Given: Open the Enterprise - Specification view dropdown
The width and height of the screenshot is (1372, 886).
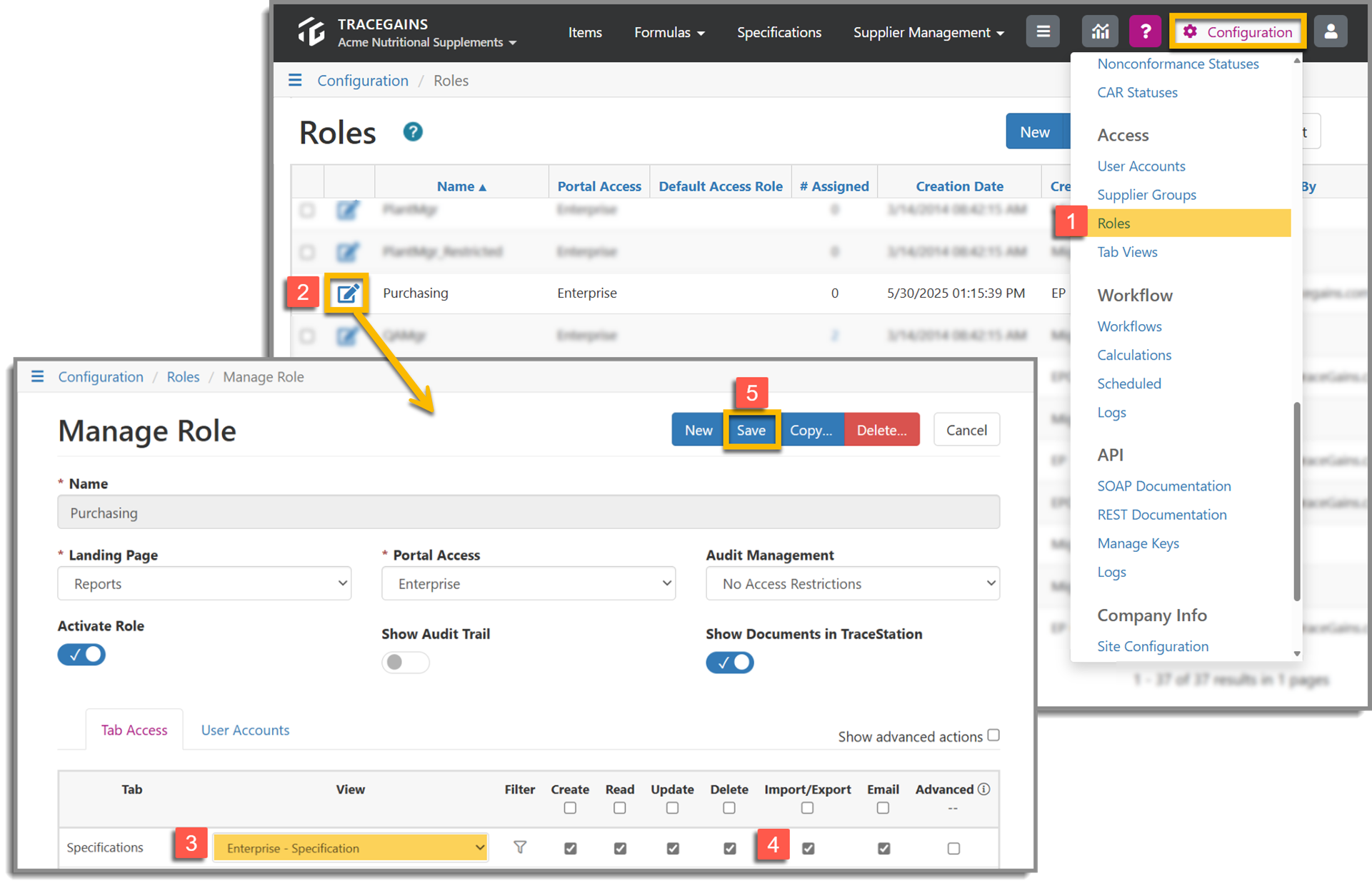Looking at the screenshot, I should pos(351,847).
